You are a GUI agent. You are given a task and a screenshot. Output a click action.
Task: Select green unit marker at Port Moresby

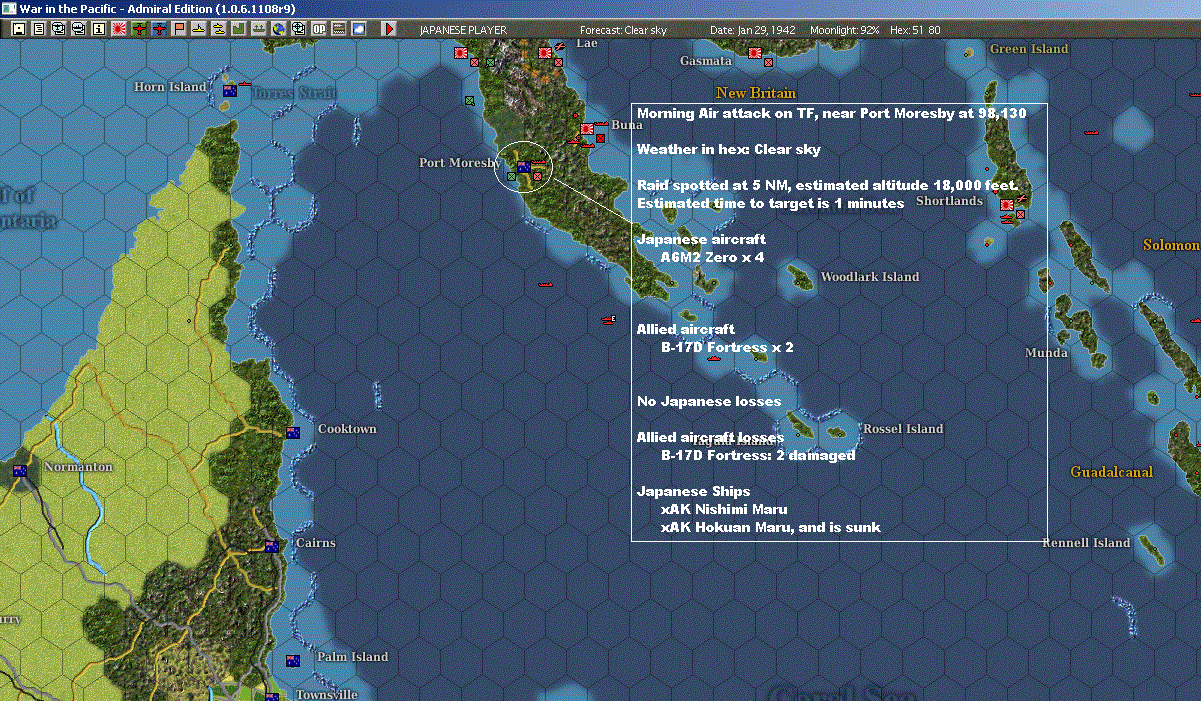(511, 176)
